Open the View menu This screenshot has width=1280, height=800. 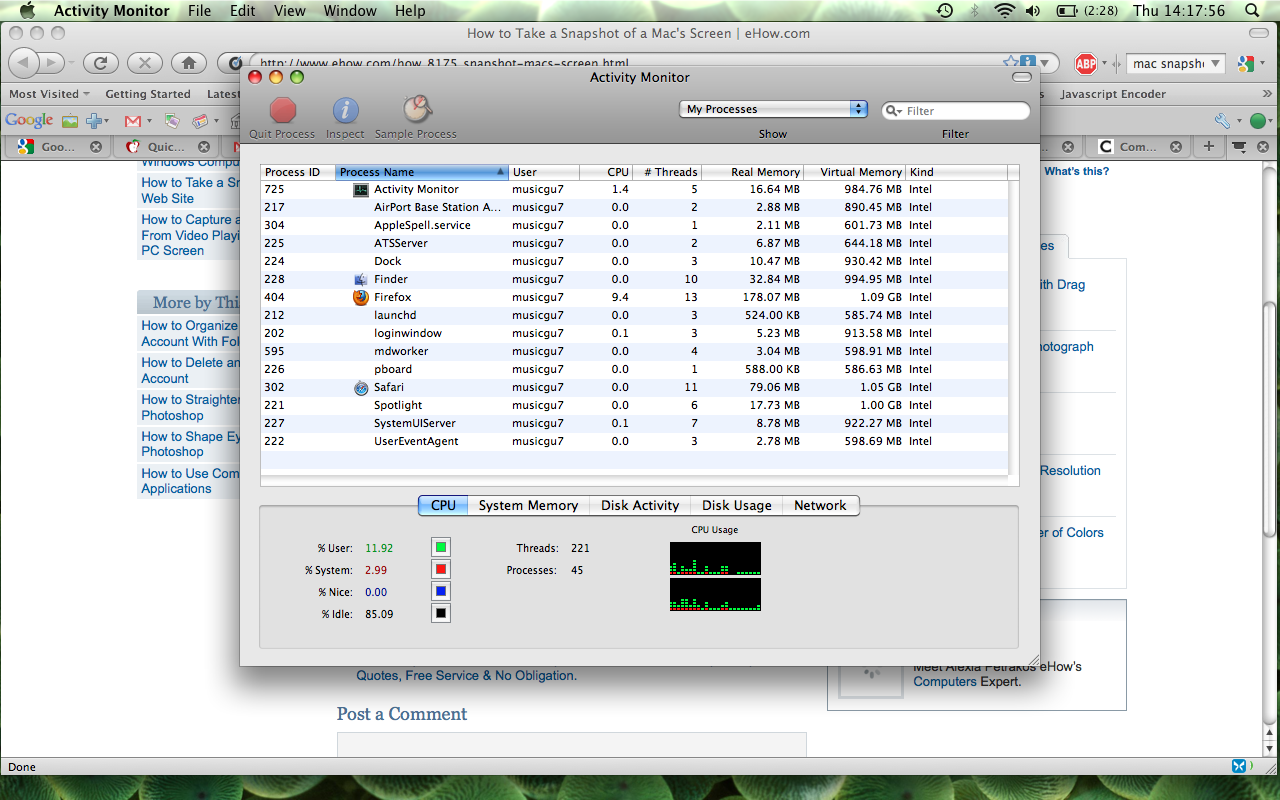(290, 11)
